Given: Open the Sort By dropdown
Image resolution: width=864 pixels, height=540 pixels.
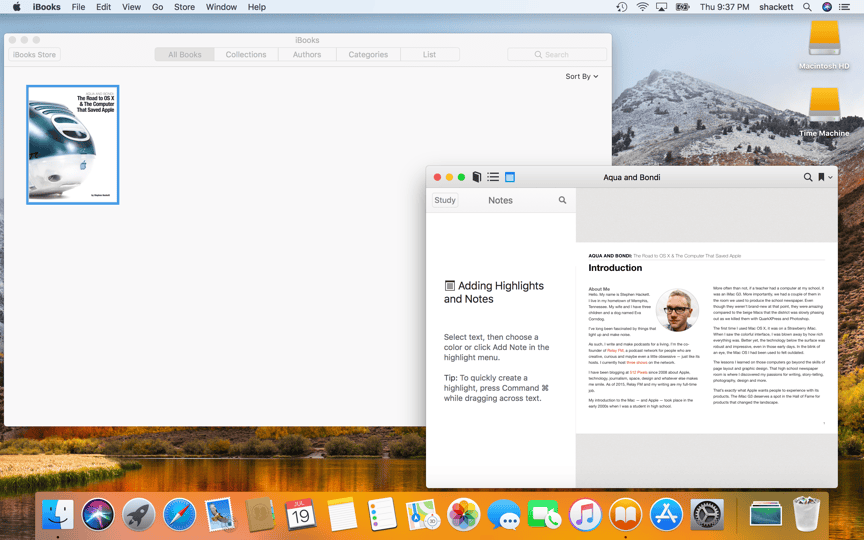Looking at the screenshot, I should coord(581,77).
